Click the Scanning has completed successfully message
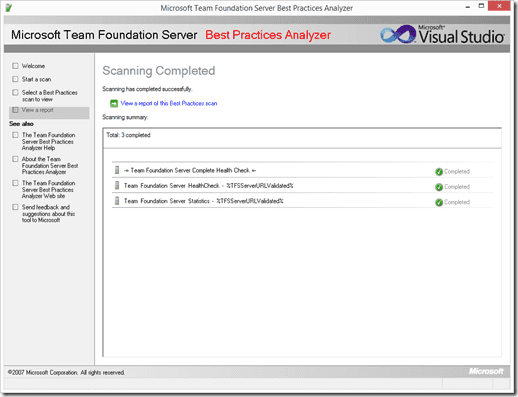518x397 pixels. (147, 89)
